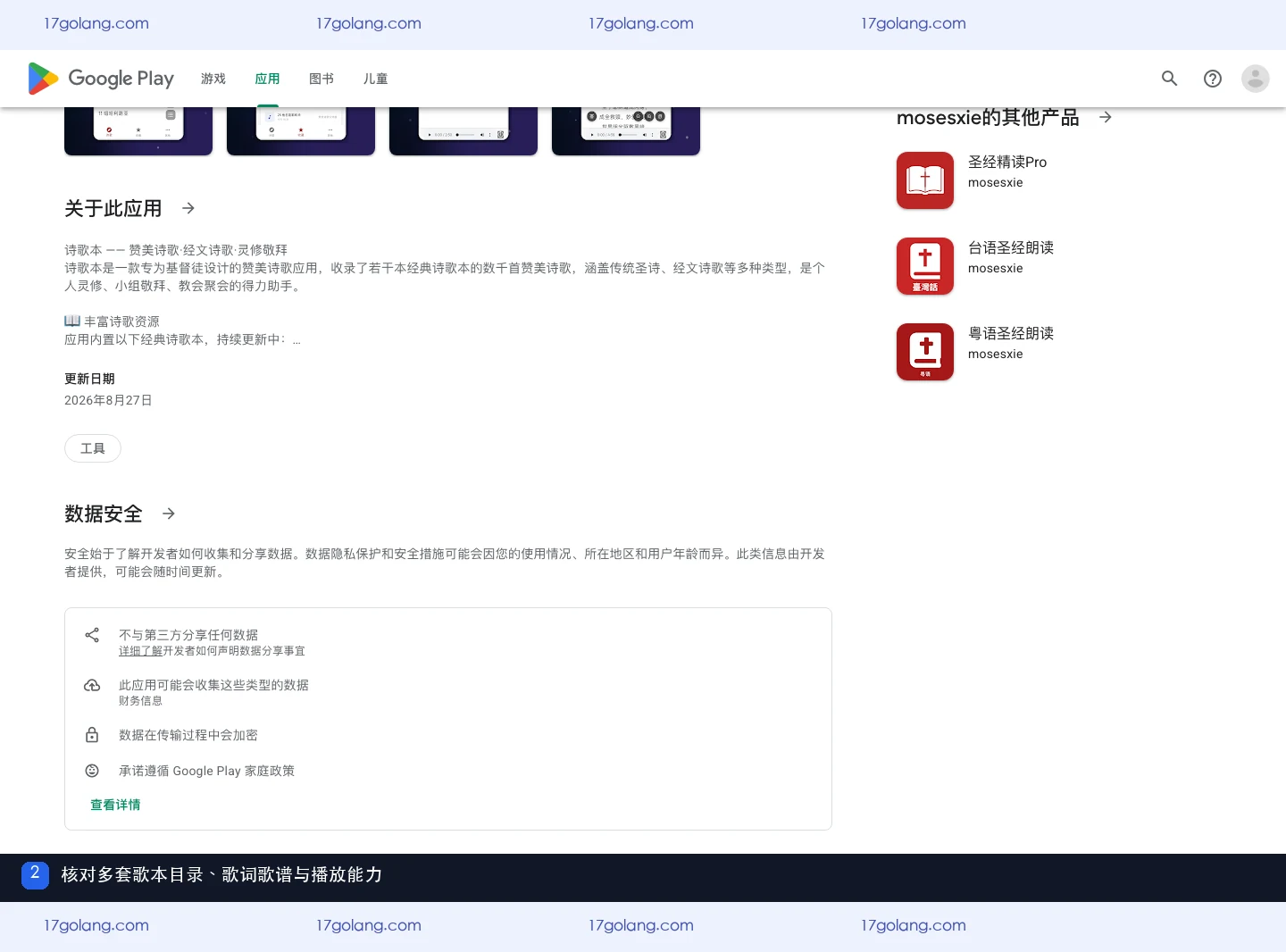Click the 更新日期 label
The width and height of the screenshot is (1286, 952).
click(89, 379)
